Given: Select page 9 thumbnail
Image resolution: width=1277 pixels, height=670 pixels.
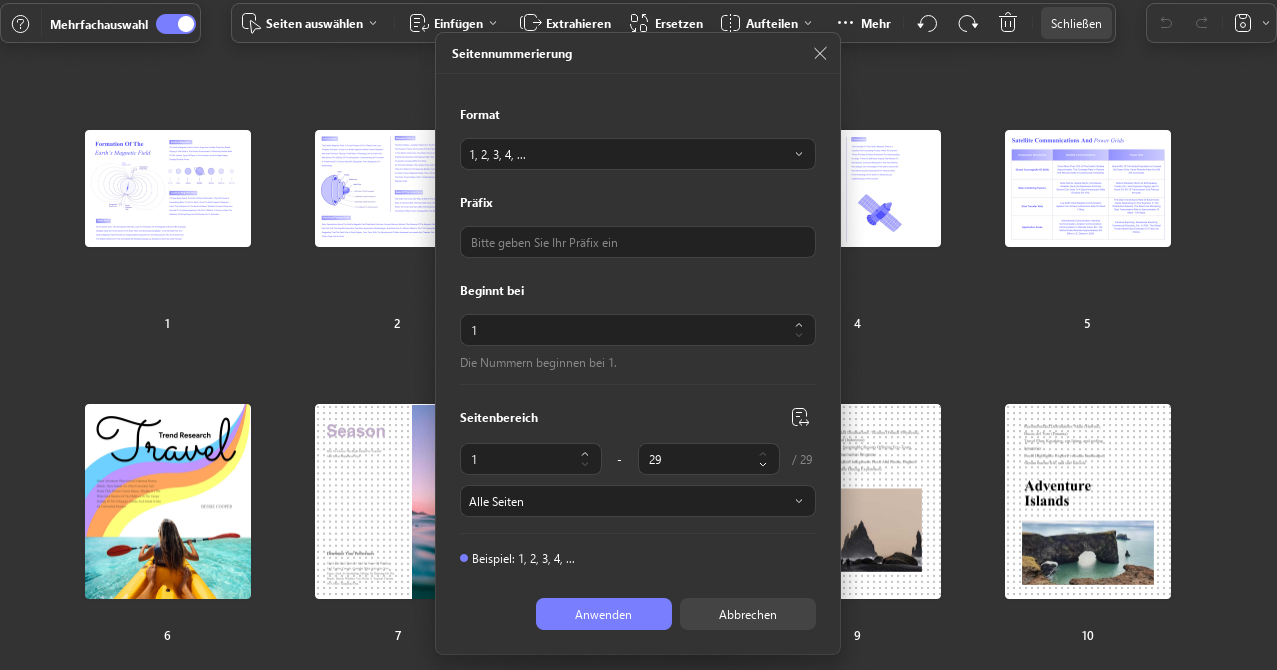Looking at the screenshot, I should [891, 502].
